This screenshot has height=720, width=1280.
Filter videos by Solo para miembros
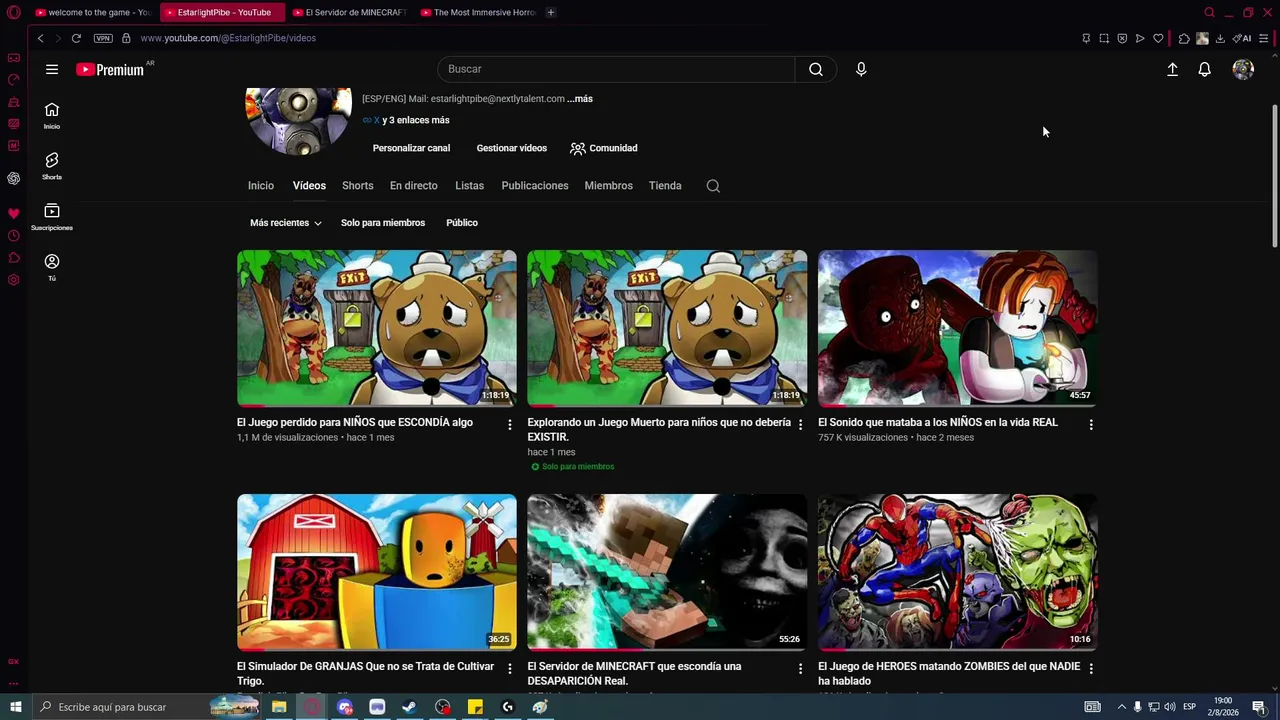pyautogui.click(x=383, y=223)
